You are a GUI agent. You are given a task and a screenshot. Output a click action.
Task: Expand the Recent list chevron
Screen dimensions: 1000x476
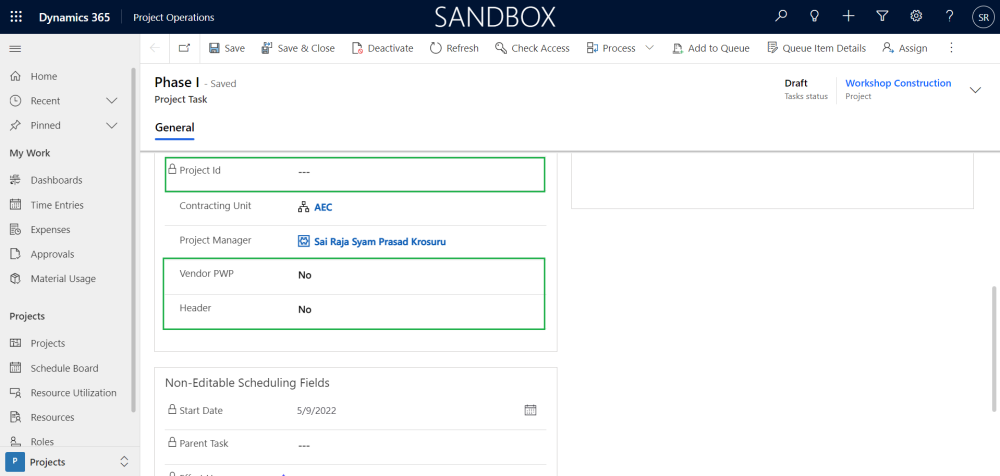coord(112,101)
